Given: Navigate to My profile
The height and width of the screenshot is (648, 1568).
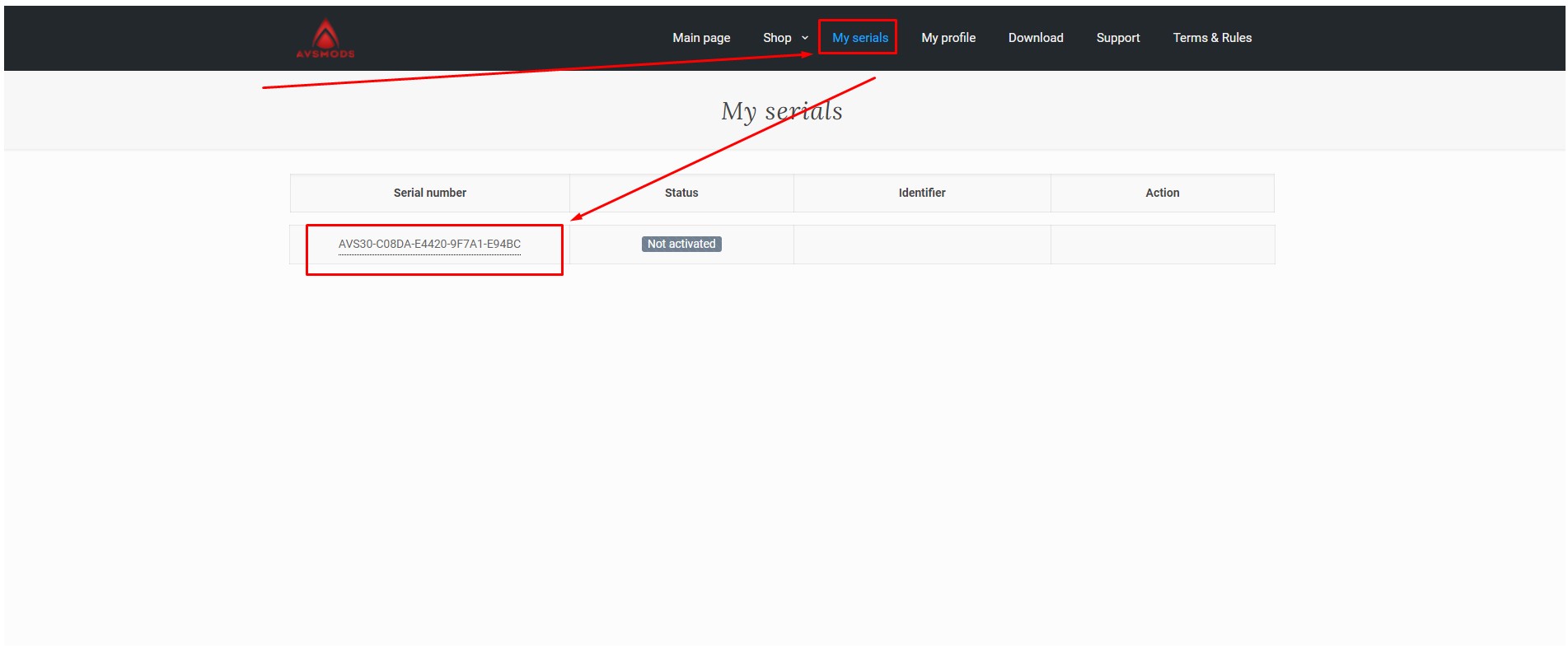Looking at the screenshot, I should (948, 38).
